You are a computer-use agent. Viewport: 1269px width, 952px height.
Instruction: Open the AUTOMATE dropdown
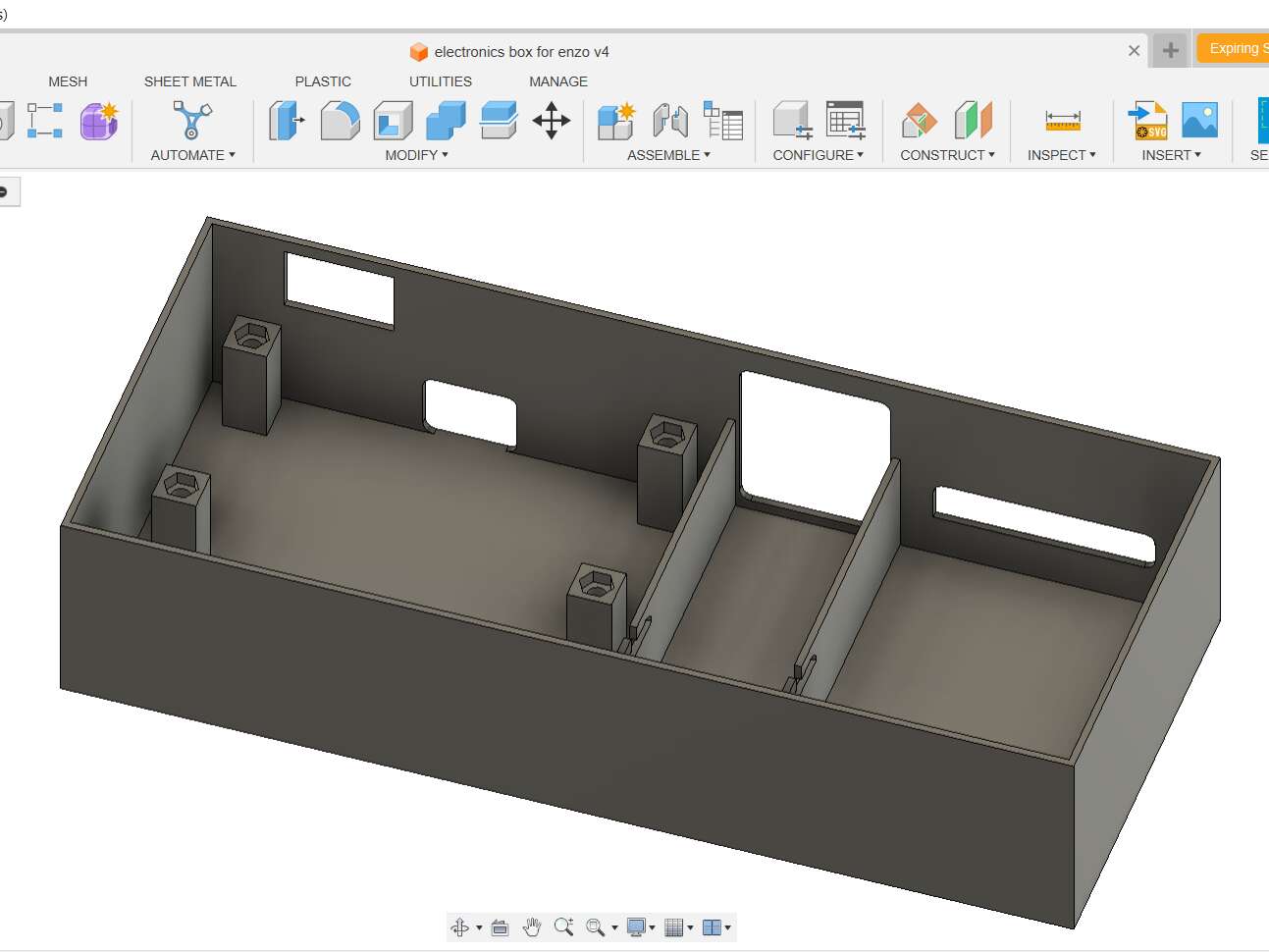(x=192, y=155)
